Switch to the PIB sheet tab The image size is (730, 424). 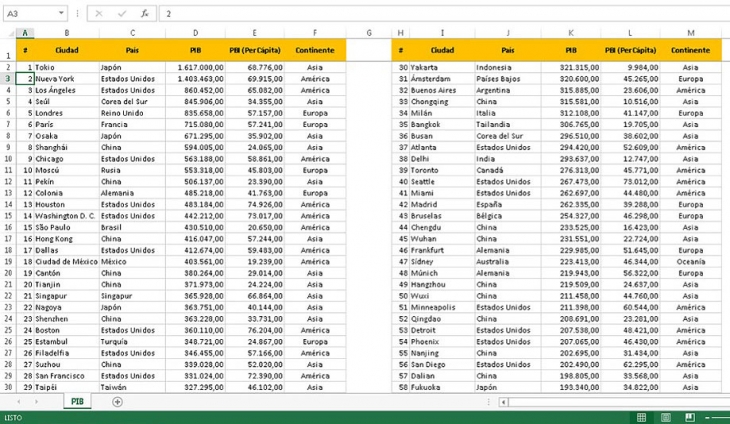pos(77,401)
